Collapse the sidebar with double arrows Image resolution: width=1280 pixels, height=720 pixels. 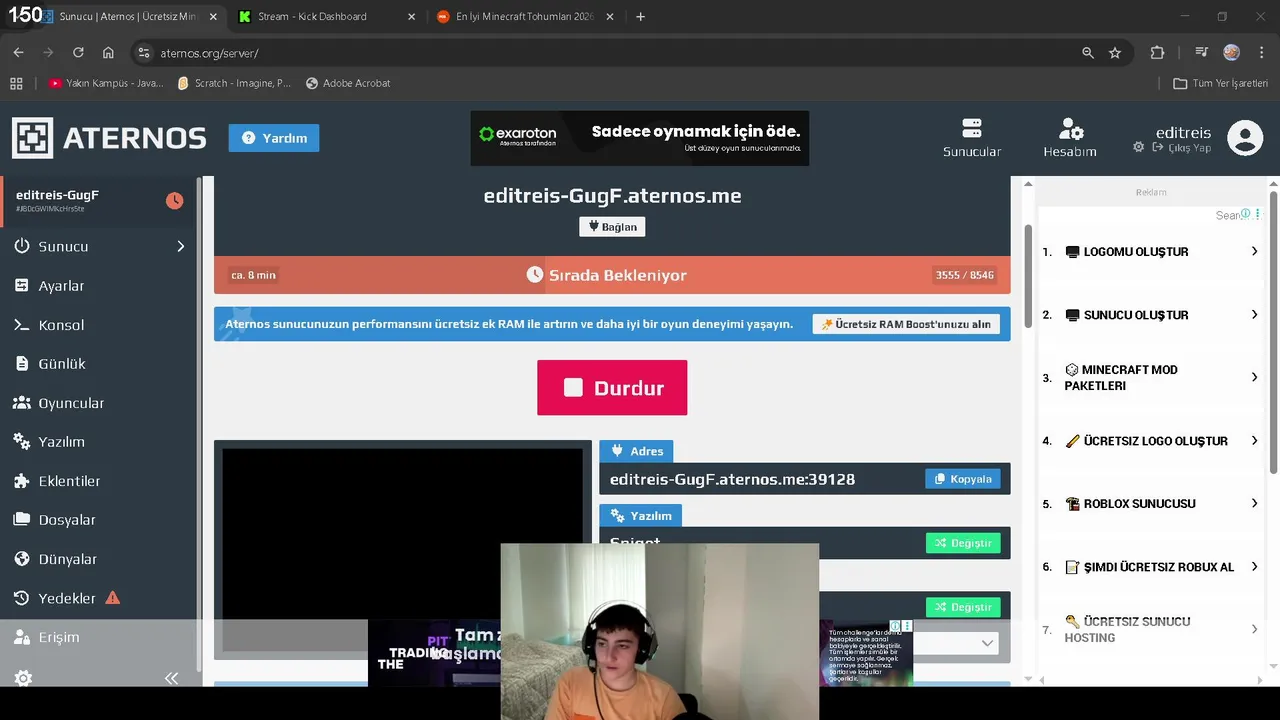click(171, 678)
